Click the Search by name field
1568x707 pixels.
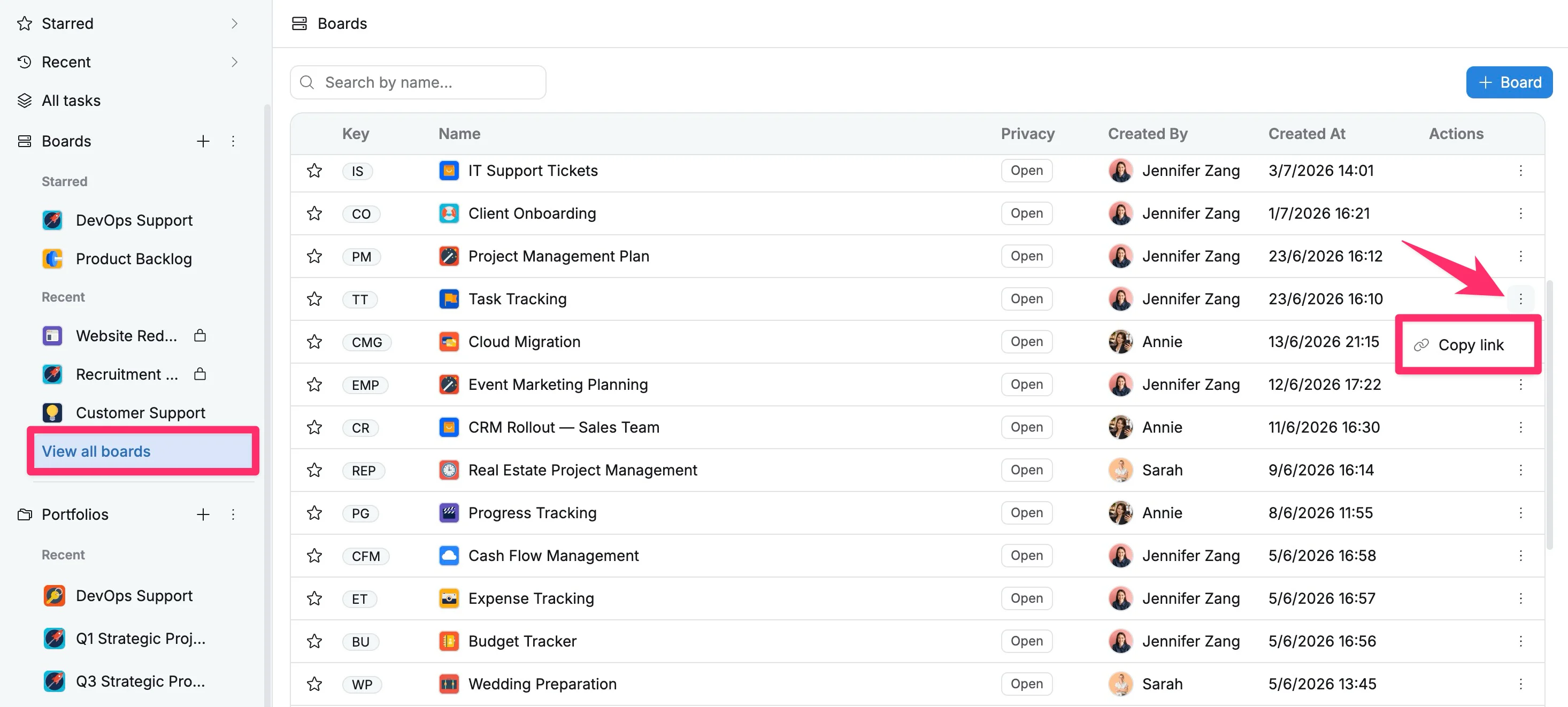point(418,82)
